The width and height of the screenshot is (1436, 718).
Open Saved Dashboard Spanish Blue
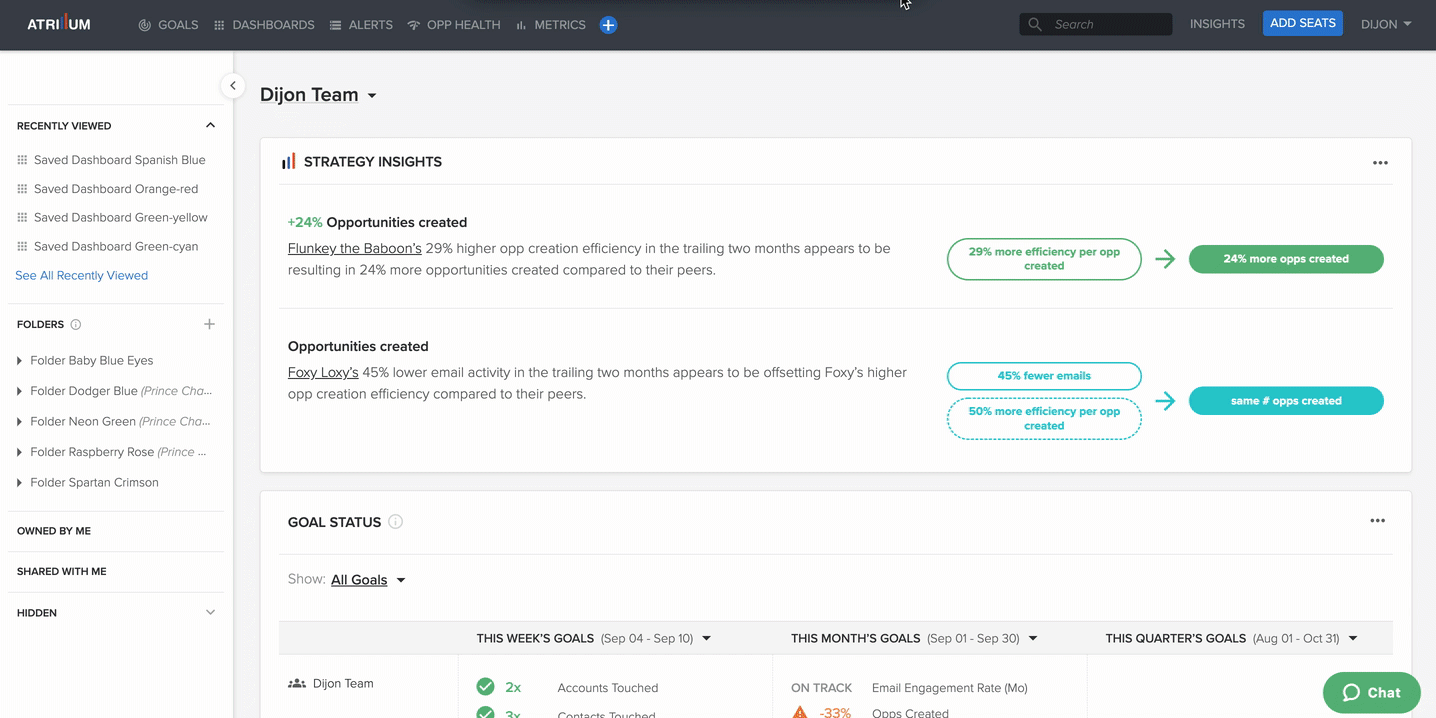(119, 160)
